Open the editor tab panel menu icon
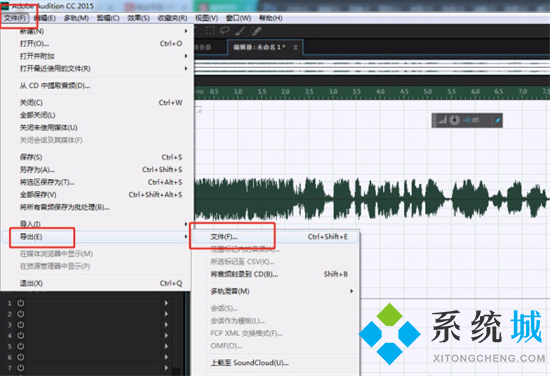Screen dimensions: 550x376 point(295,47)
